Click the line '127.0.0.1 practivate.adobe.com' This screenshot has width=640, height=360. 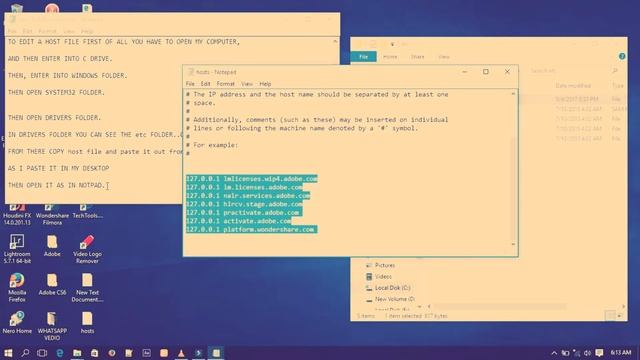click(243, 213)
